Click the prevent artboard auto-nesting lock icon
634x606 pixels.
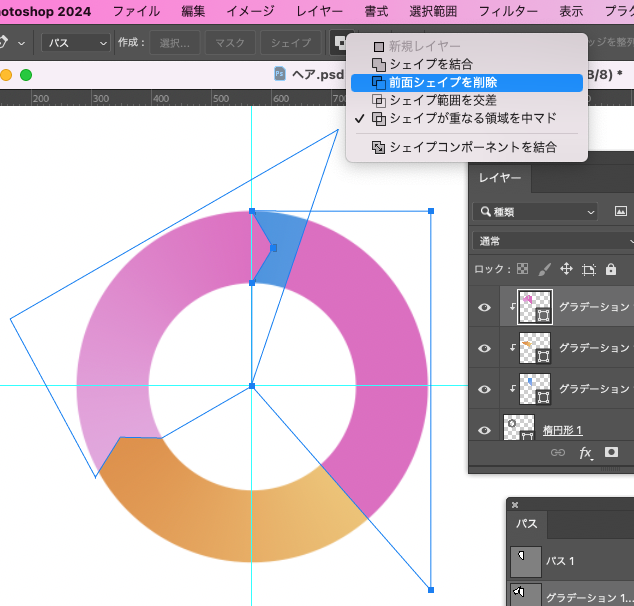click(x=589, y=269)
